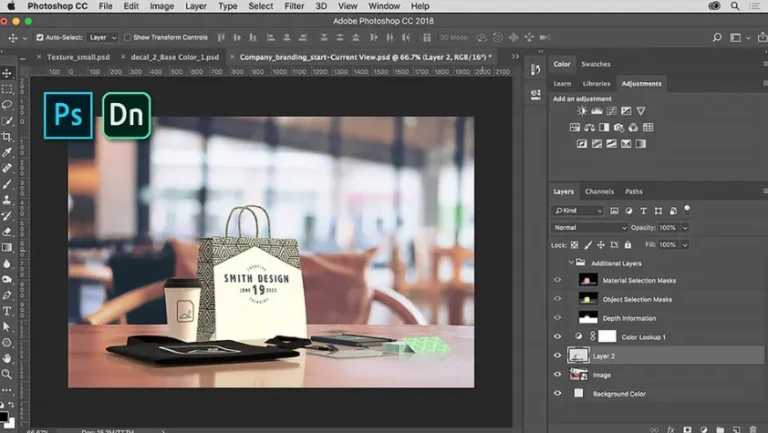
Task: Open the Texture_small.psd document tab
Action: click(x=78, y=57)
